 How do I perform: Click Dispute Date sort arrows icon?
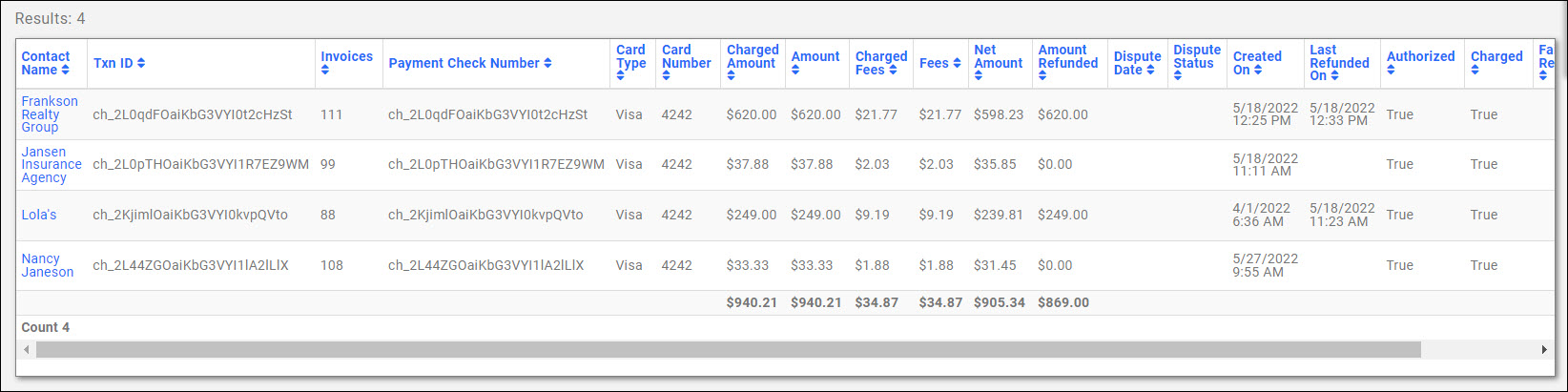point(1150,70)
